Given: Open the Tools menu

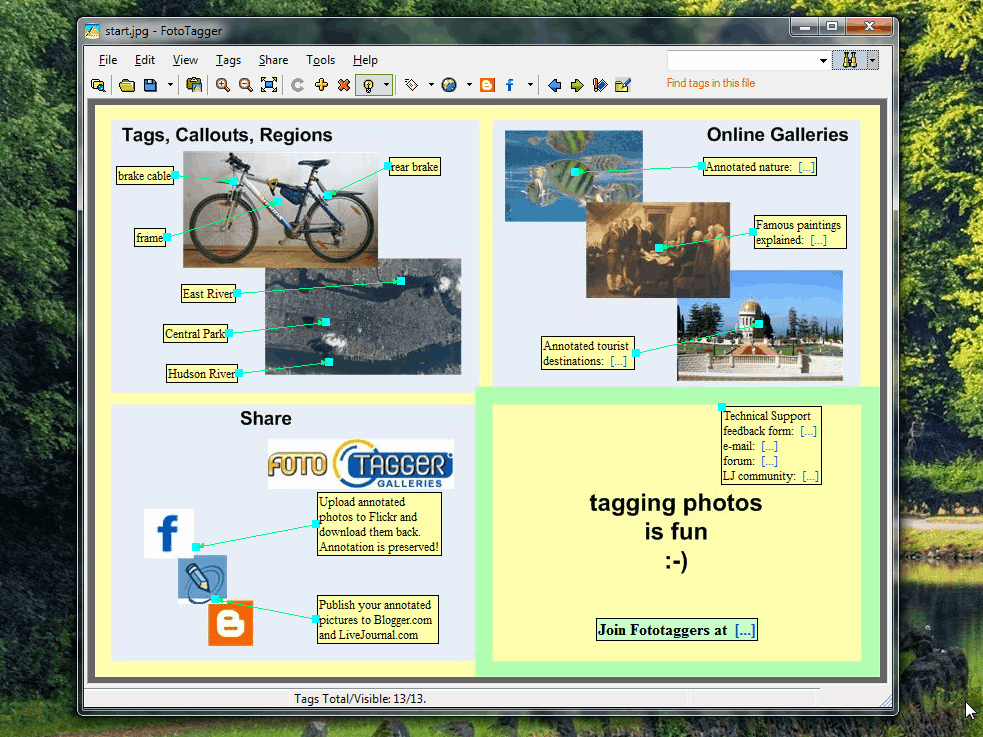Looking at the screenshot, I should [x=320, y=60].
